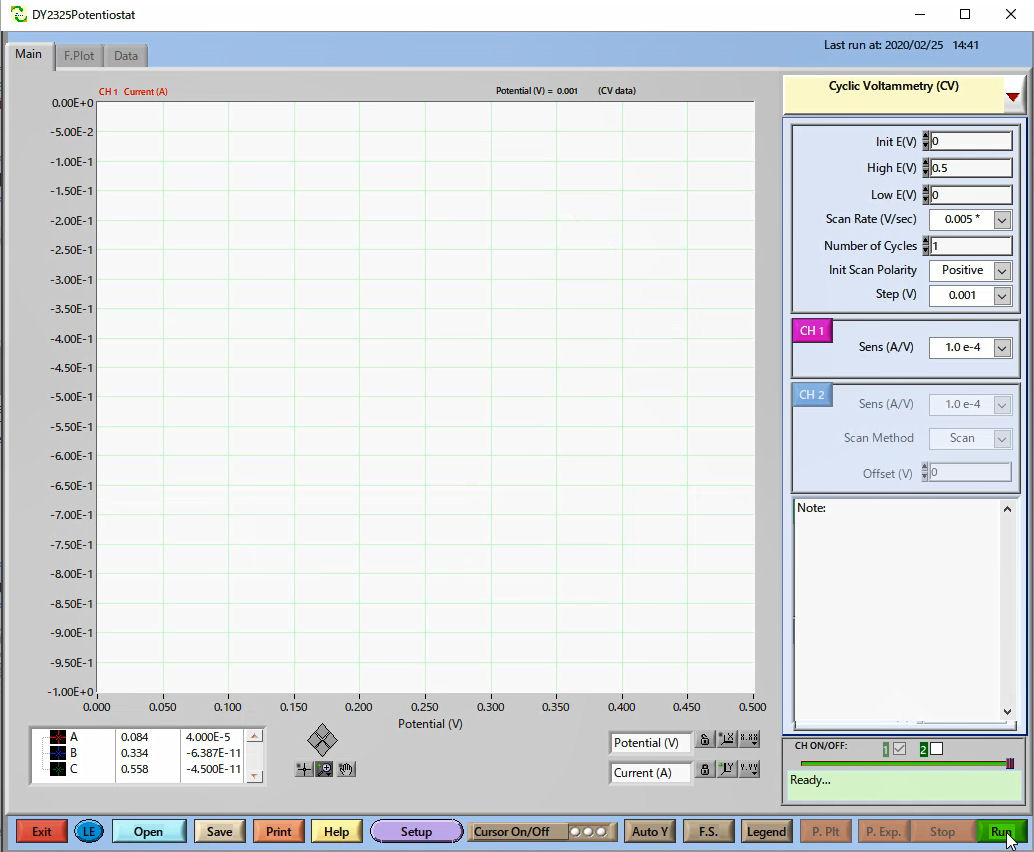Click the X-axis autoscale icon
The image size is (1034, 852).
(727, 740)
